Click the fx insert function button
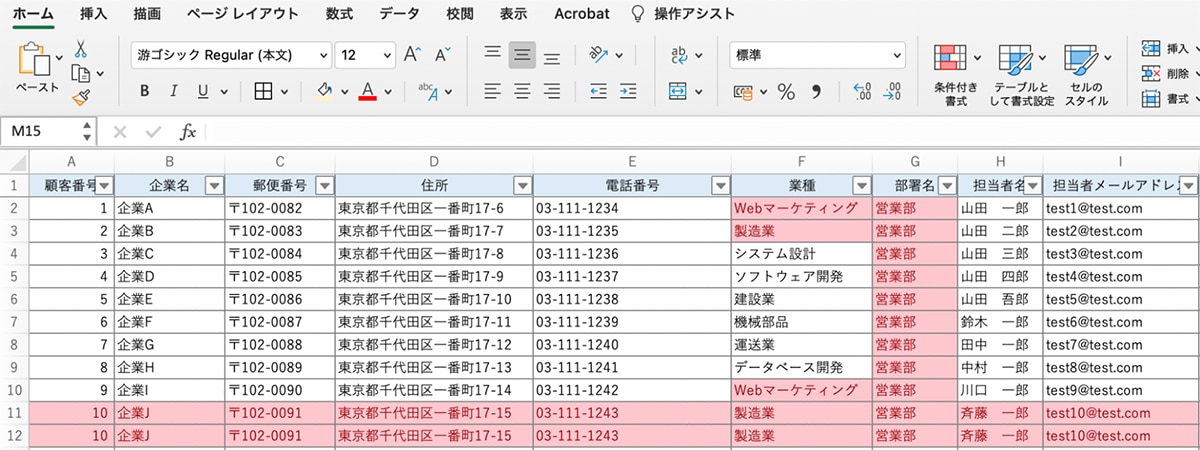 pos(187,132)
